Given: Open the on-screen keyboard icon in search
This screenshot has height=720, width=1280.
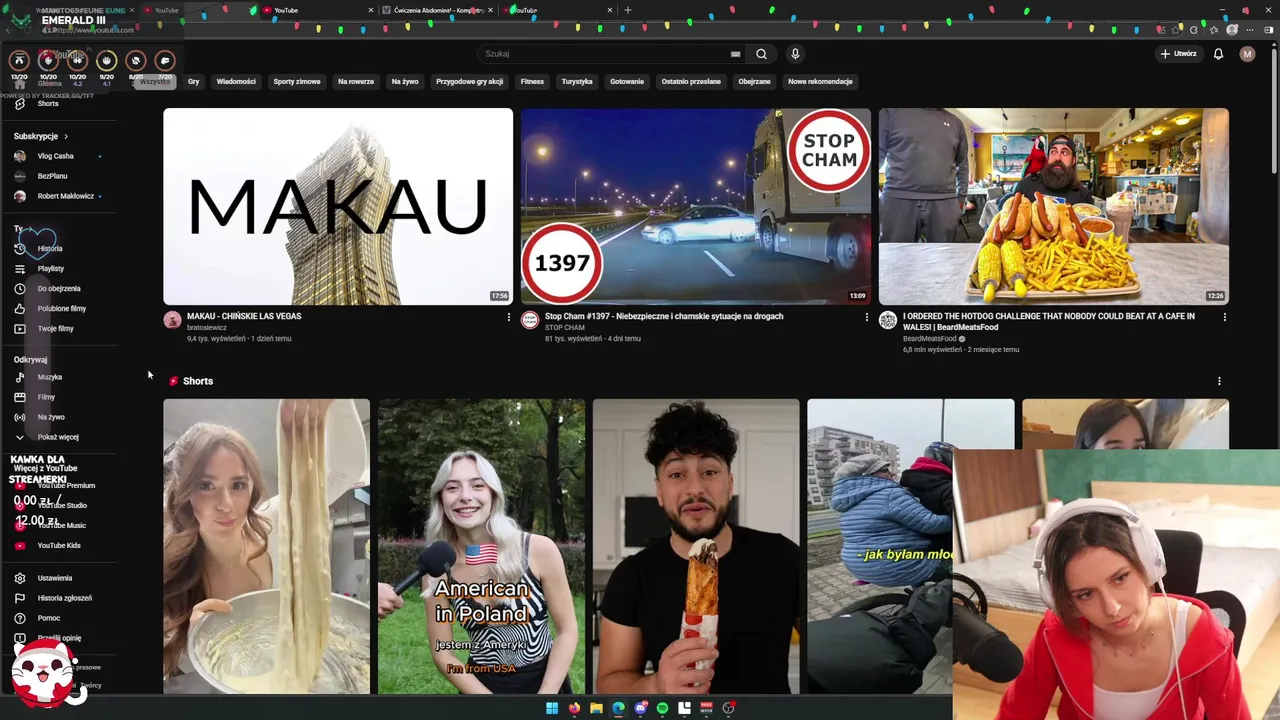Looking at the screenshot, I should pyautogui.click(x=736, y=54).
